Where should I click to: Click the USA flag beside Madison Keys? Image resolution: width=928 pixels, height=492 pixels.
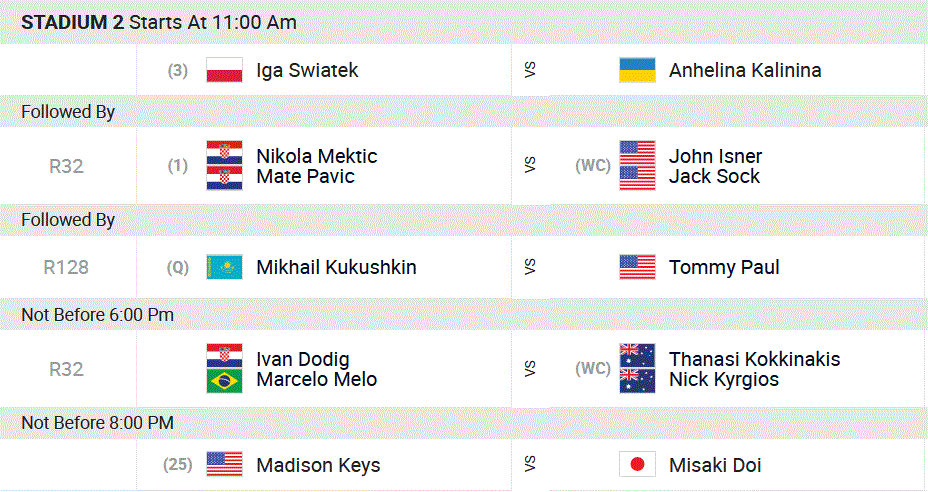[224, 465]
